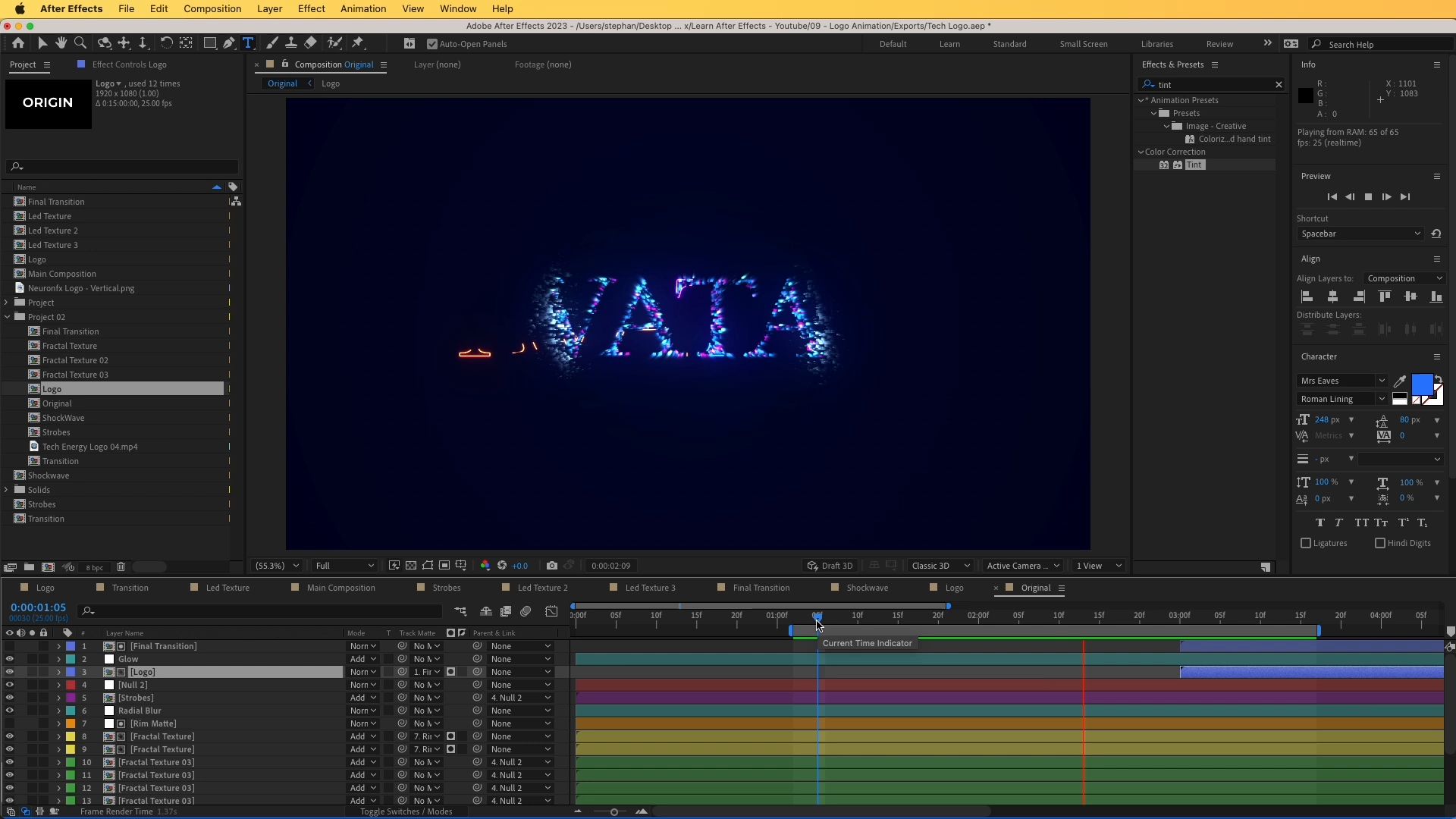Screen dimensions: 1456x819
Task: Select the Learn workspace
Action: click(x=949, y=44)
